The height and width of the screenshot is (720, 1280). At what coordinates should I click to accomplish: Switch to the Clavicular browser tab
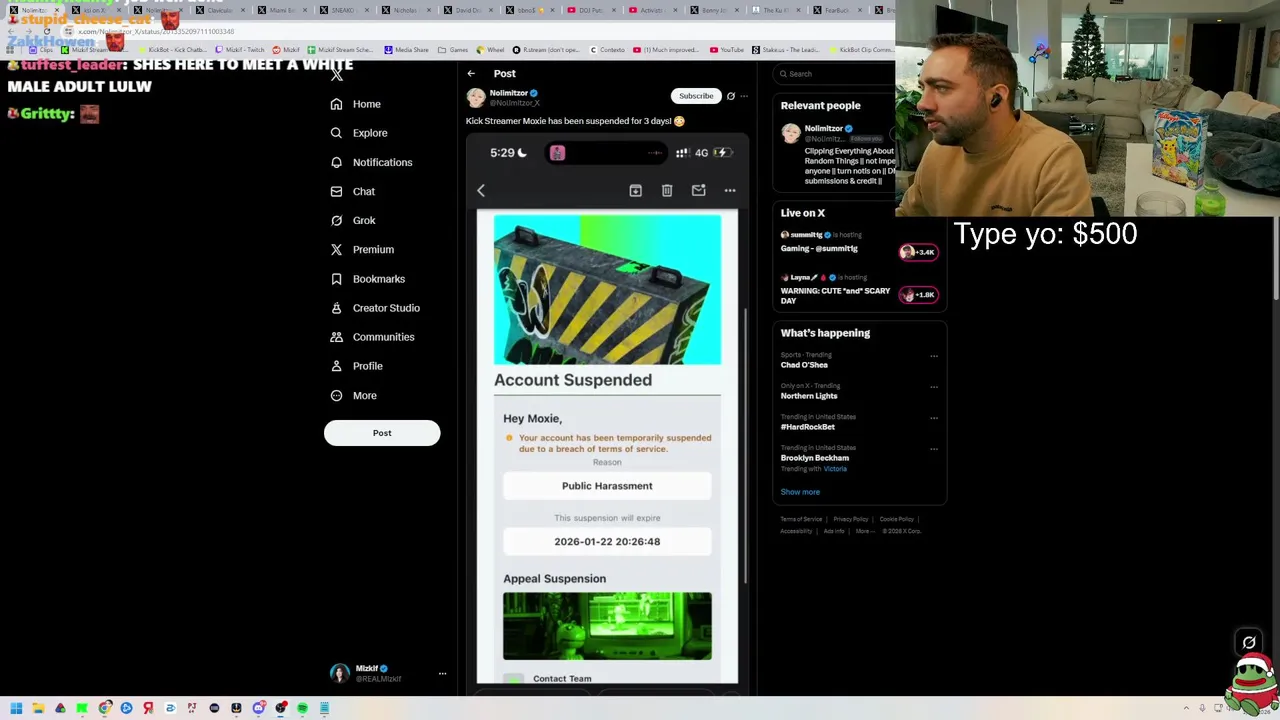tap(218, 10)
